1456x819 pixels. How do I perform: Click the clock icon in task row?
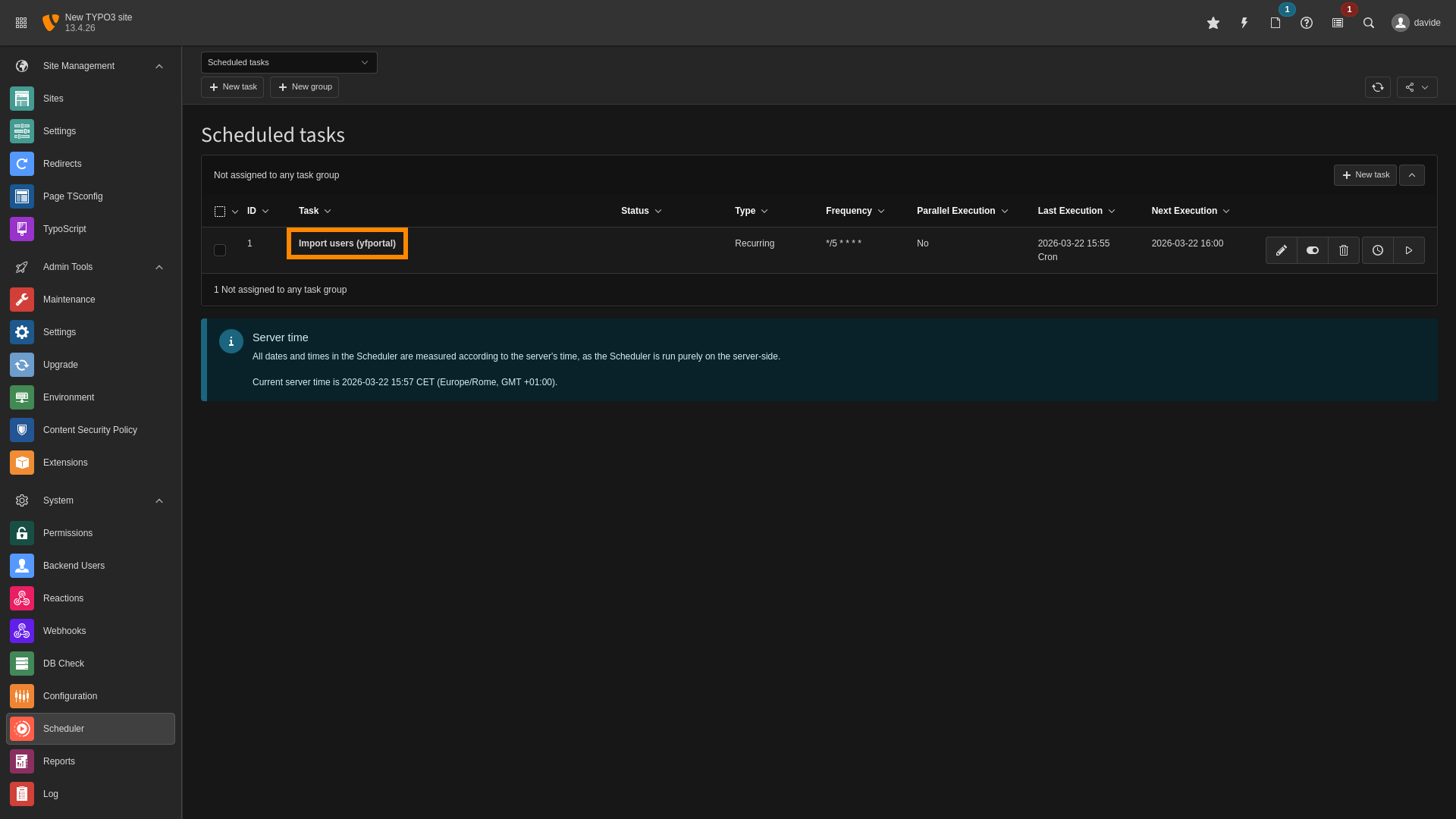[1377, 250]
